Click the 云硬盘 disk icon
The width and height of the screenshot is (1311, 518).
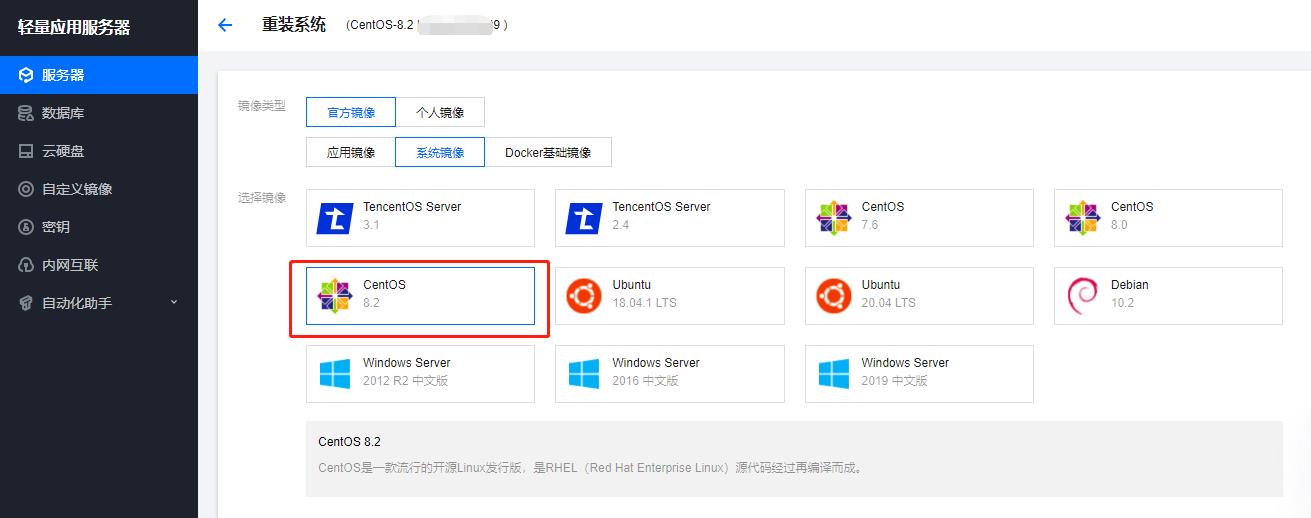click(x=26, y=151)
